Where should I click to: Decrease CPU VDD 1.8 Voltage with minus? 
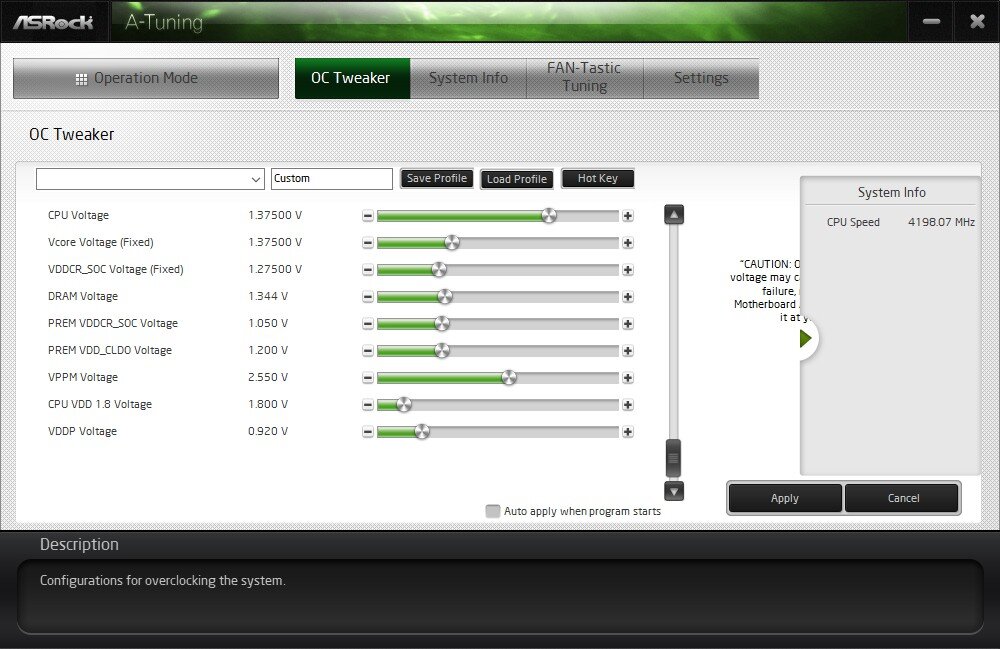click(x=367, y=405)
